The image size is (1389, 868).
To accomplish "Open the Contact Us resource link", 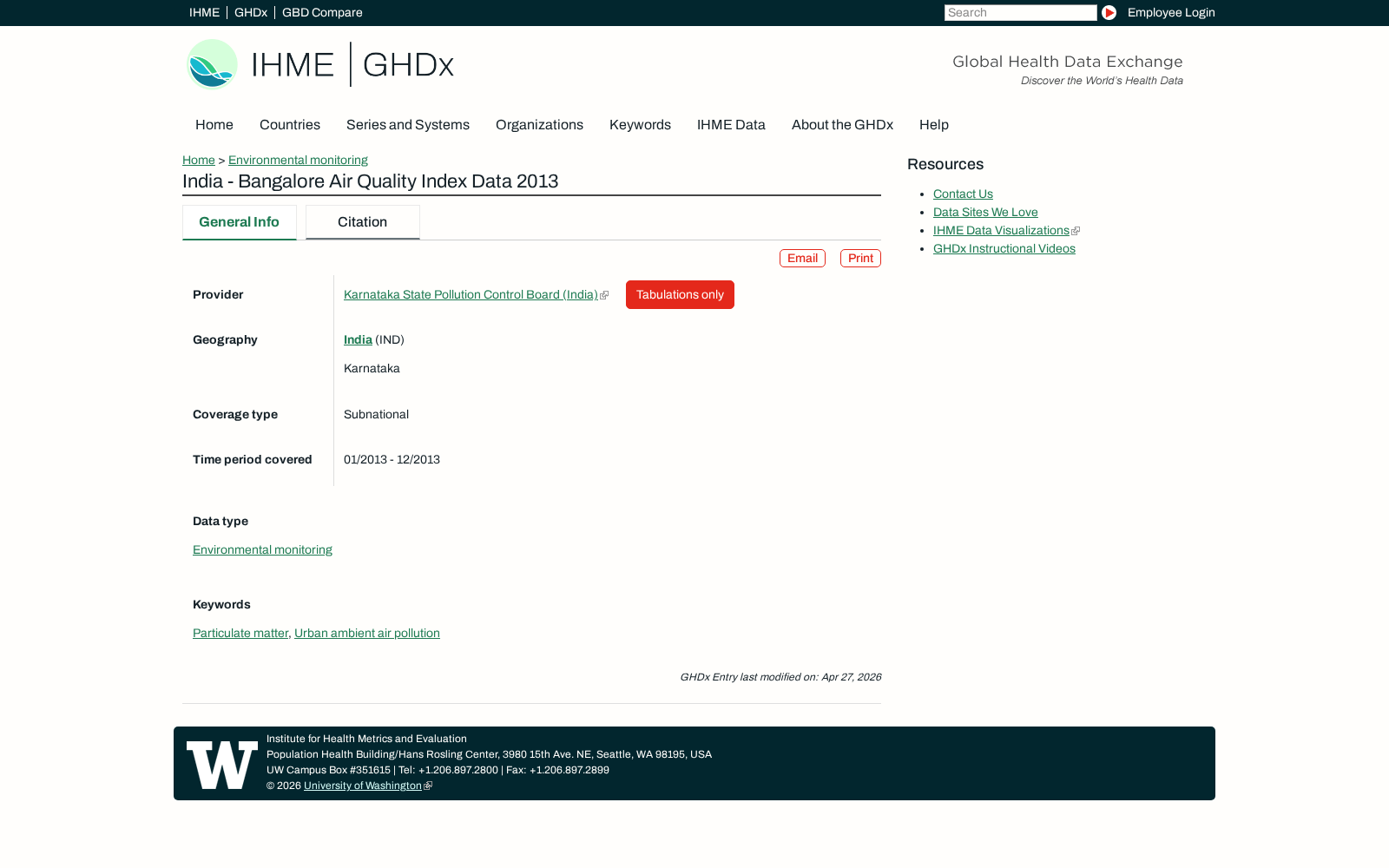I will (x=963, y=194).
